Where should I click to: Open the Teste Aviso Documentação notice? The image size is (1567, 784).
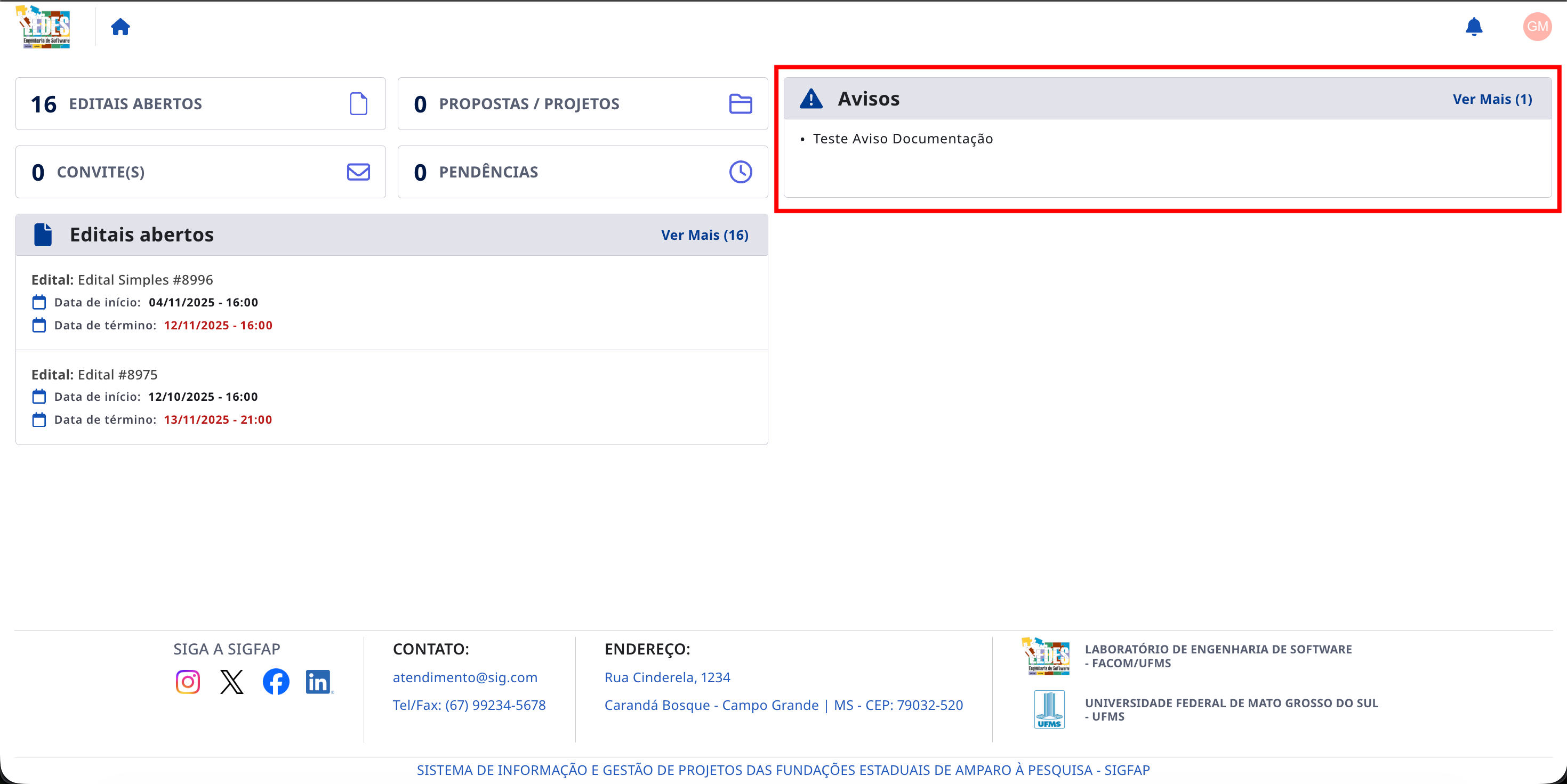[x=903, y=138]
